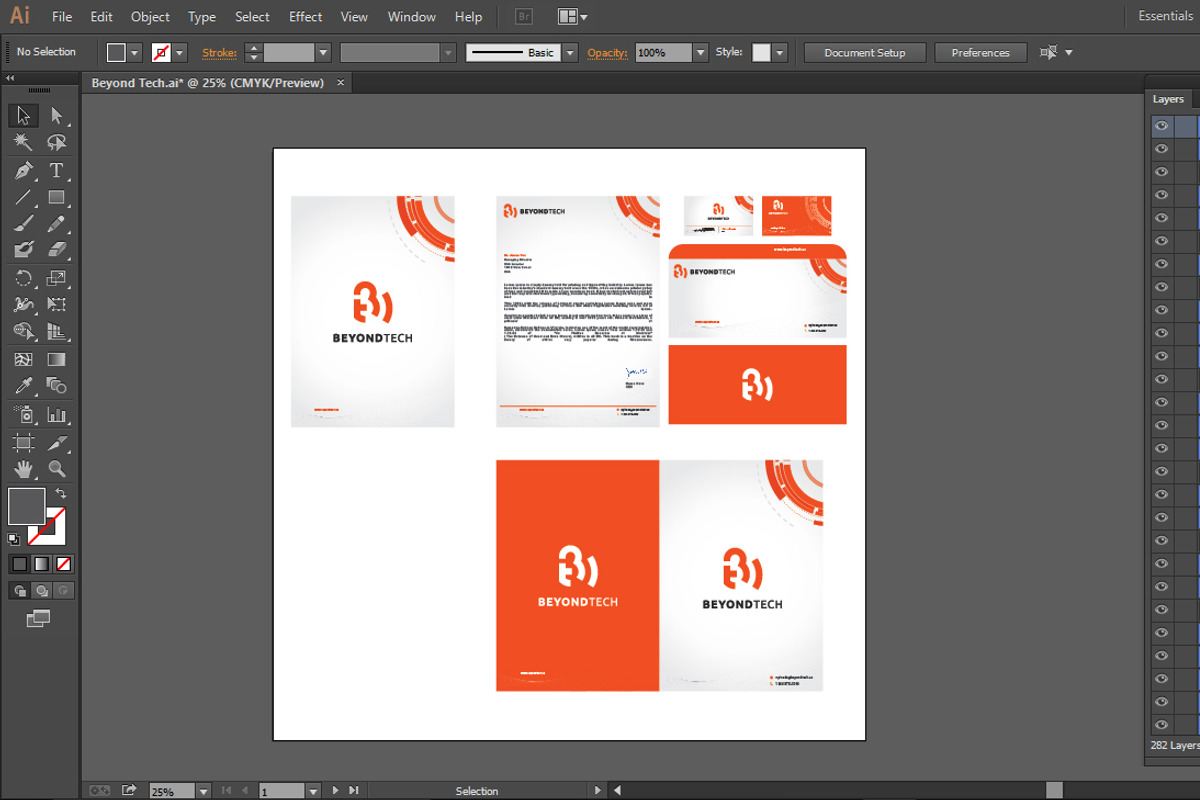The image size is (1200, 800).
Task: Open the Window menu
Action: pos(411,17)
